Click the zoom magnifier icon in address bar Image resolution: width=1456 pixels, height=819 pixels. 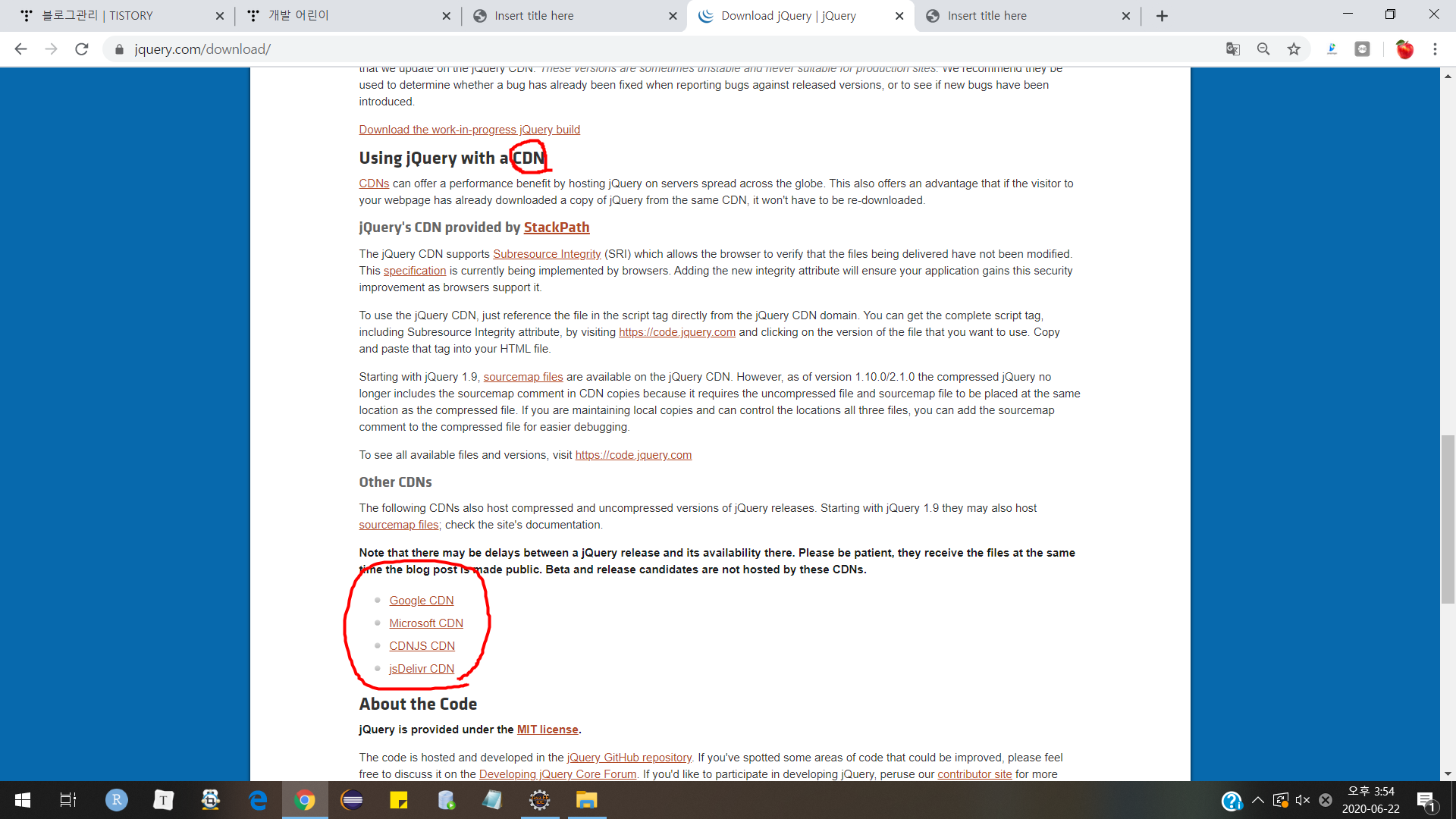click(1263, 49)
